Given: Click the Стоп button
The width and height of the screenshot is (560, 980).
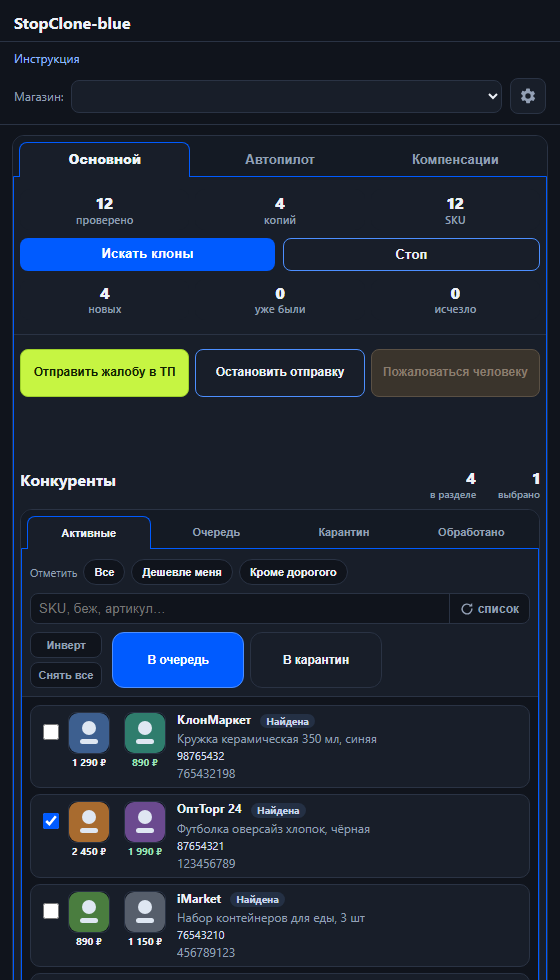Looking at the screenshot, I should [411, 254].
